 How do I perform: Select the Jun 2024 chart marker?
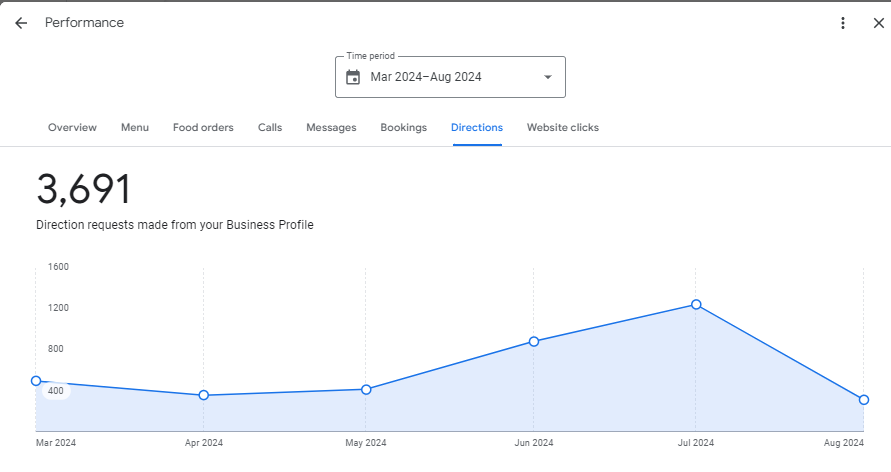(534, 341)
